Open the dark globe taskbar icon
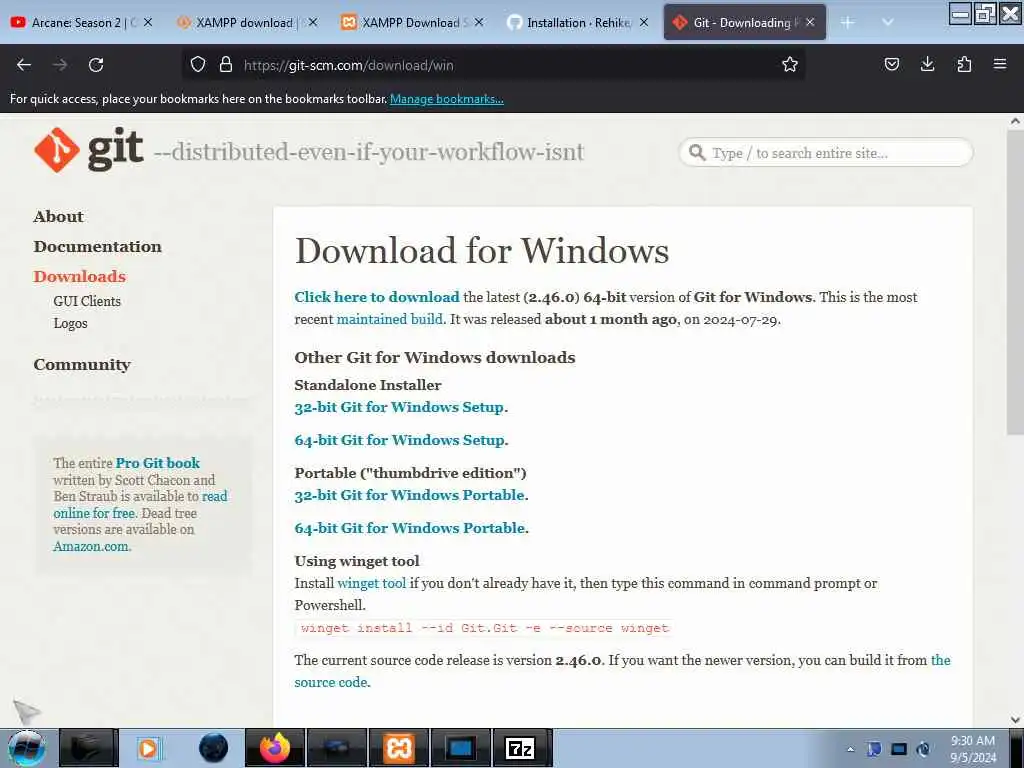Screen dimensions: 1024x768 tap(214, 748)
